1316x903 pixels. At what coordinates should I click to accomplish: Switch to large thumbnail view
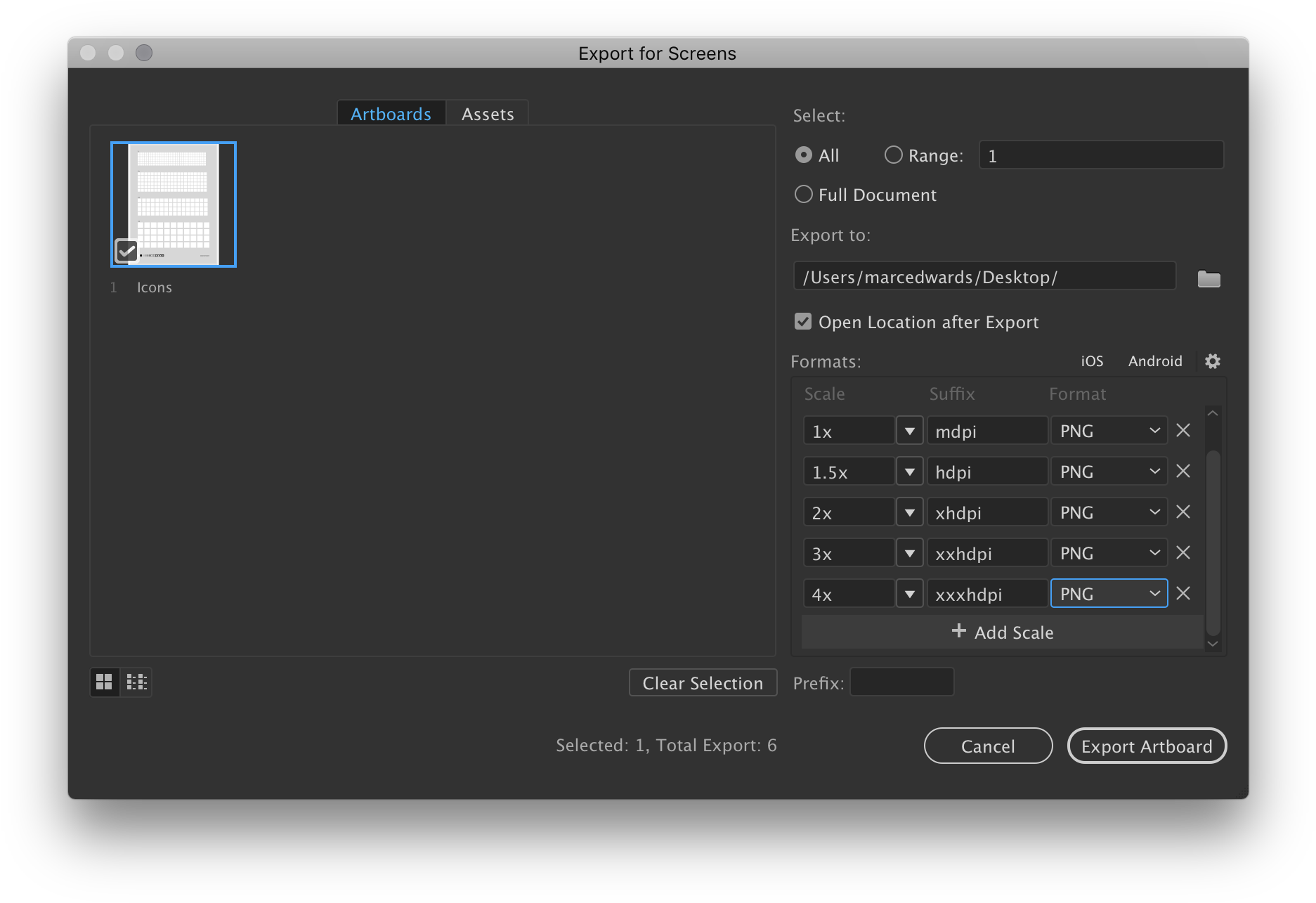click(x=104, y=682)
